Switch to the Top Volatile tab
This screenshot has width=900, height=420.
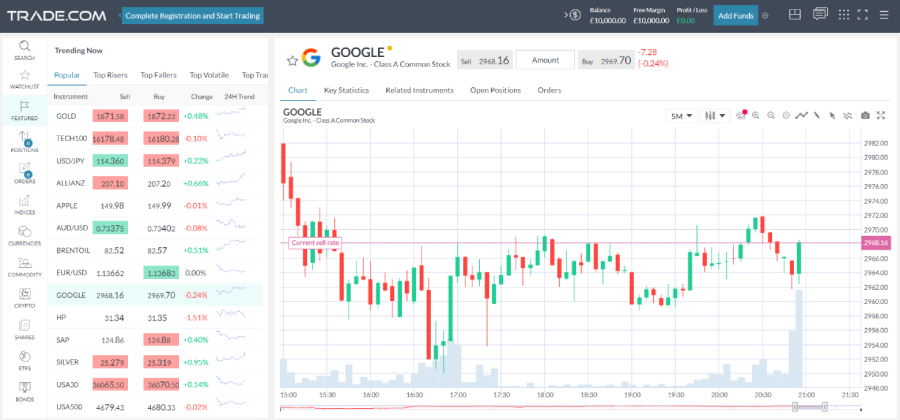(209, 75)
